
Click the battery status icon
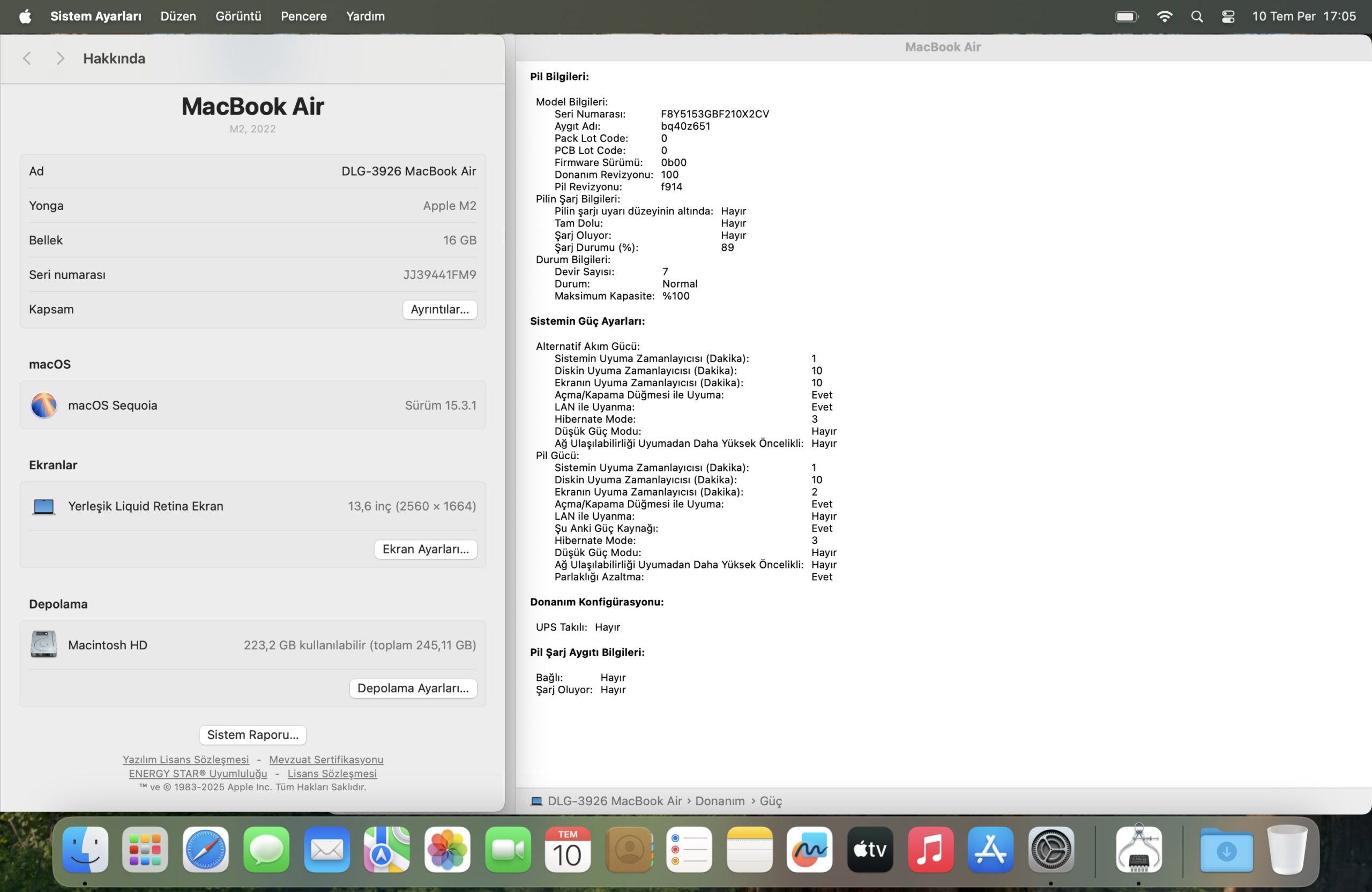tap(1127, 16)
